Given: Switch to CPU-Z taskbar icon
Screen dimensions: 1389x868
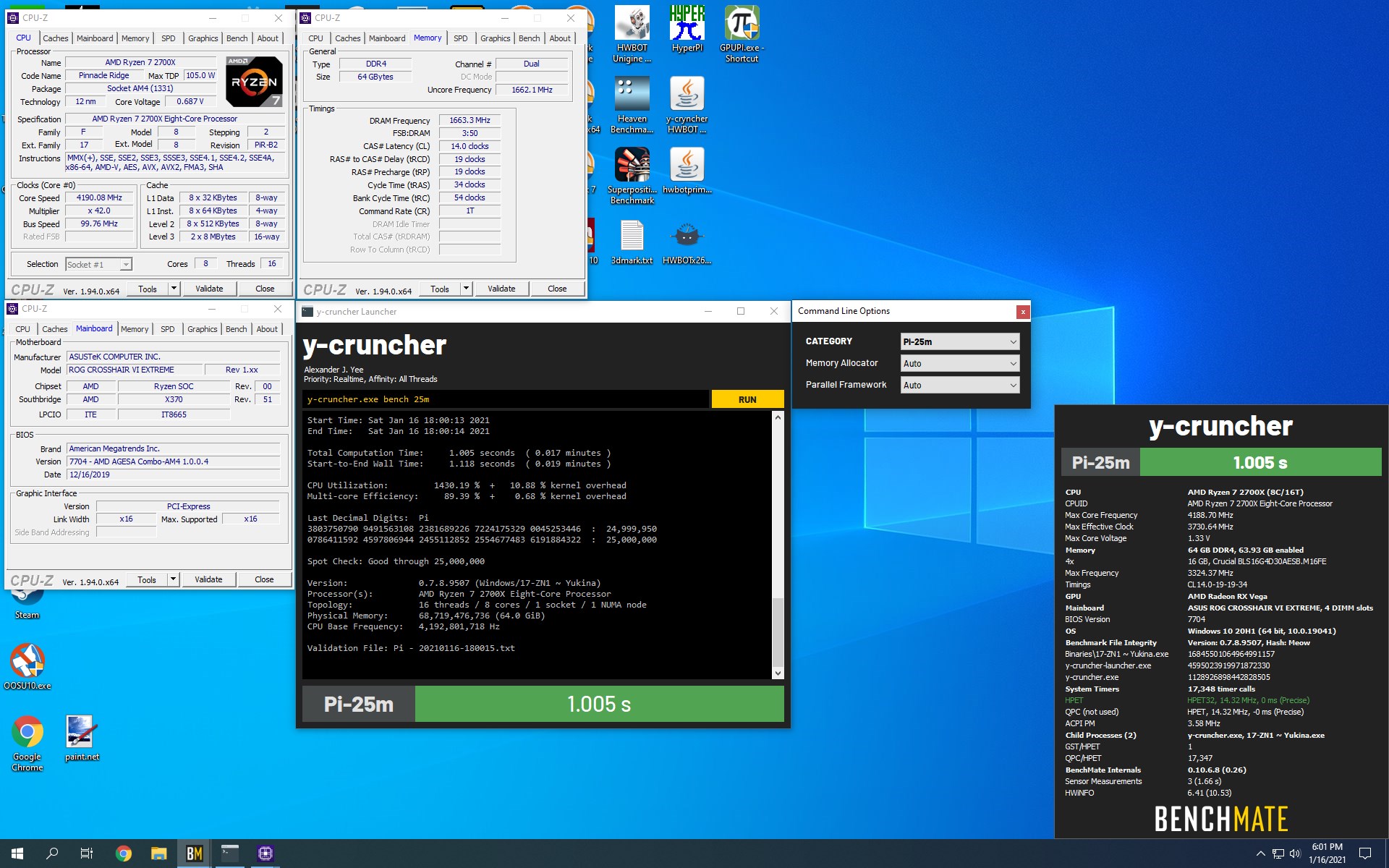Looking at the screenshot, I should click(265, 854).
